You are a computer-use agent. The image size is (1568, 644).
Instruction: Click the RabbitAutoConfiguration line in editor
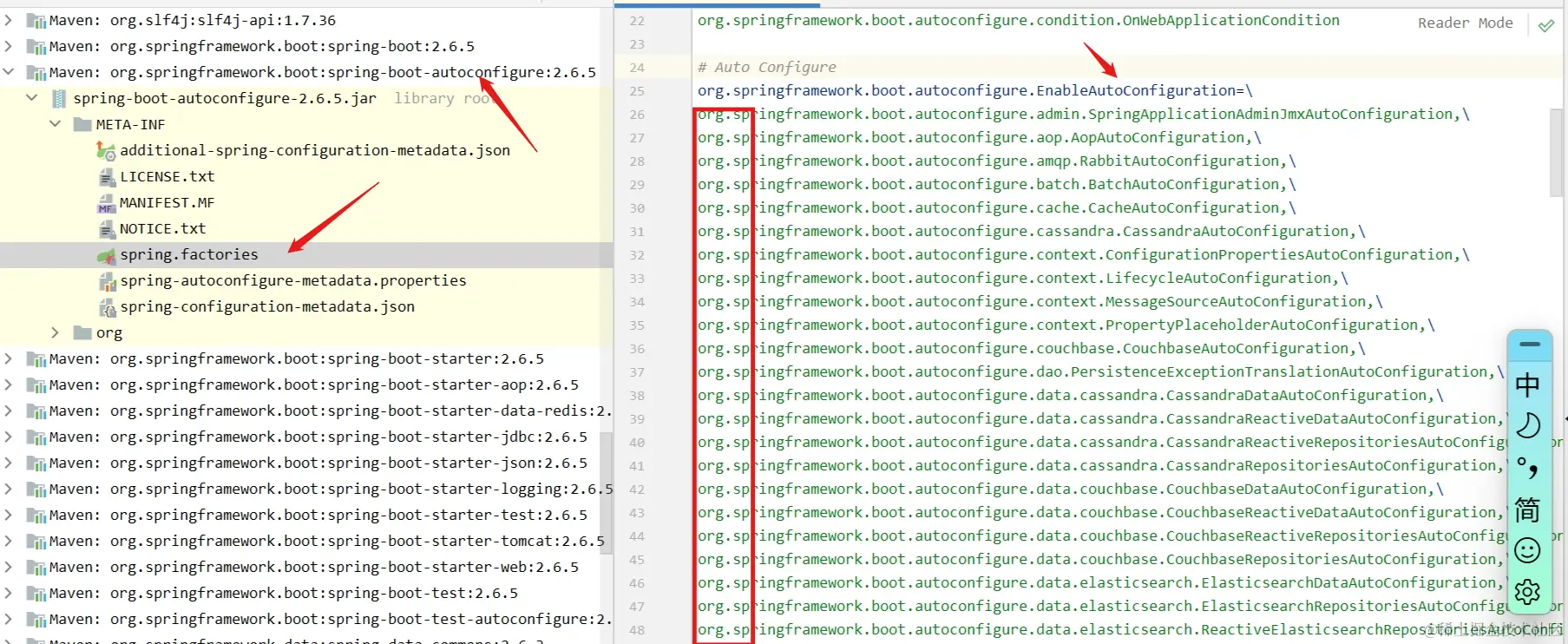coord(997,161)
